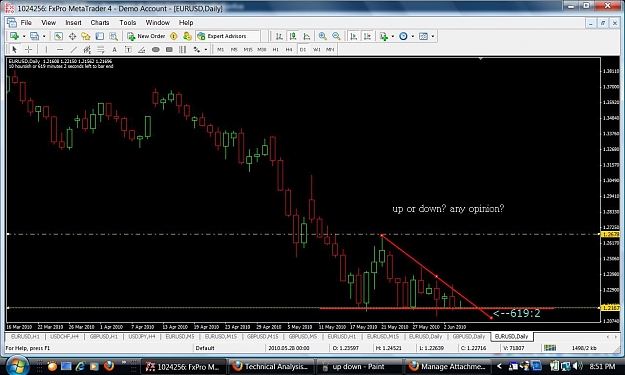Switch to the GBPUSD,M5 chart tab
Image resolution: width=625 pixels, height=375 pixels.
point(303,337)
